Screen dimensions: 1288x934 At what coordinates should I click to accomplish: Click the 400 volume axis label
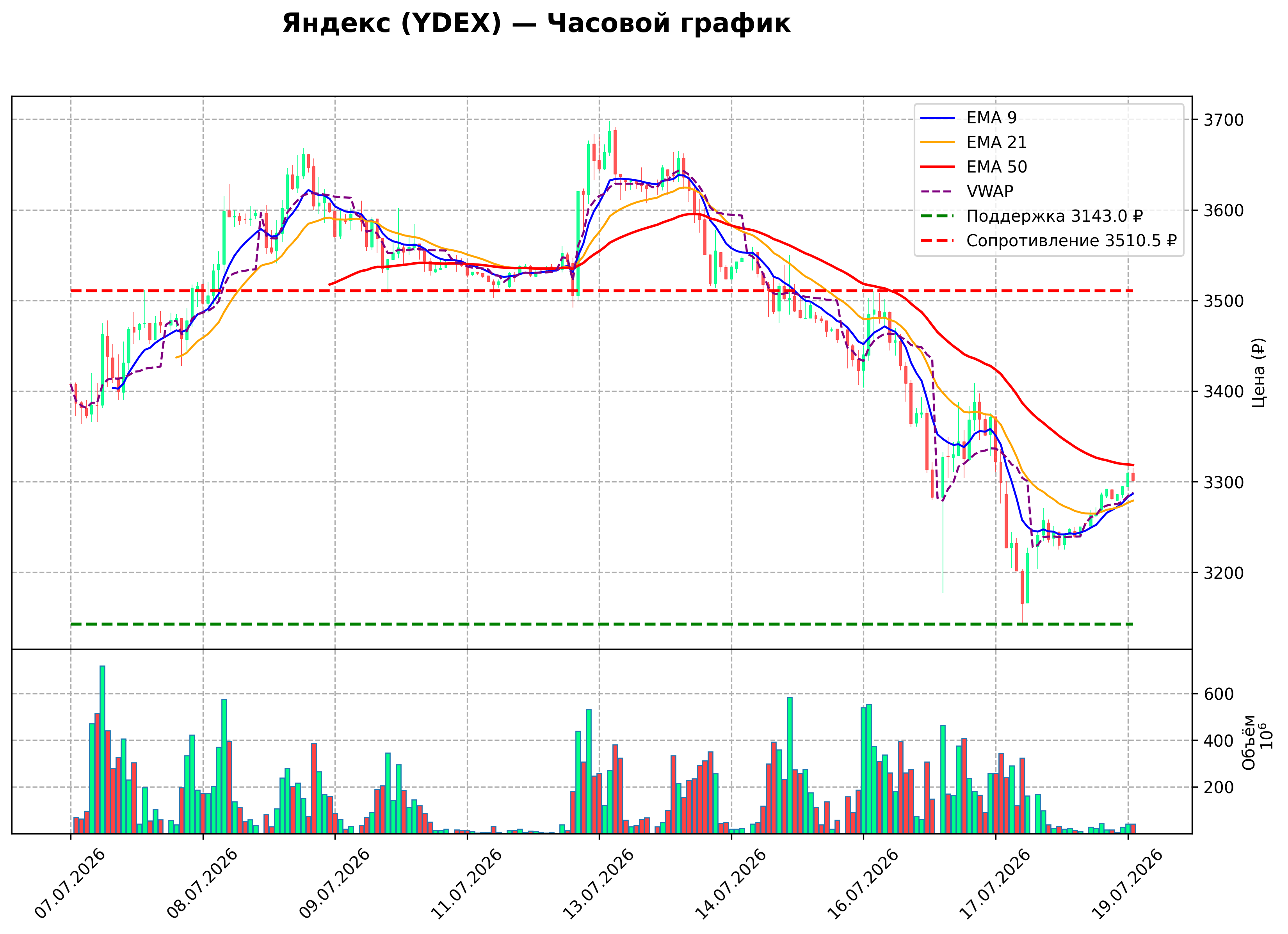(x=1219, y=741)
